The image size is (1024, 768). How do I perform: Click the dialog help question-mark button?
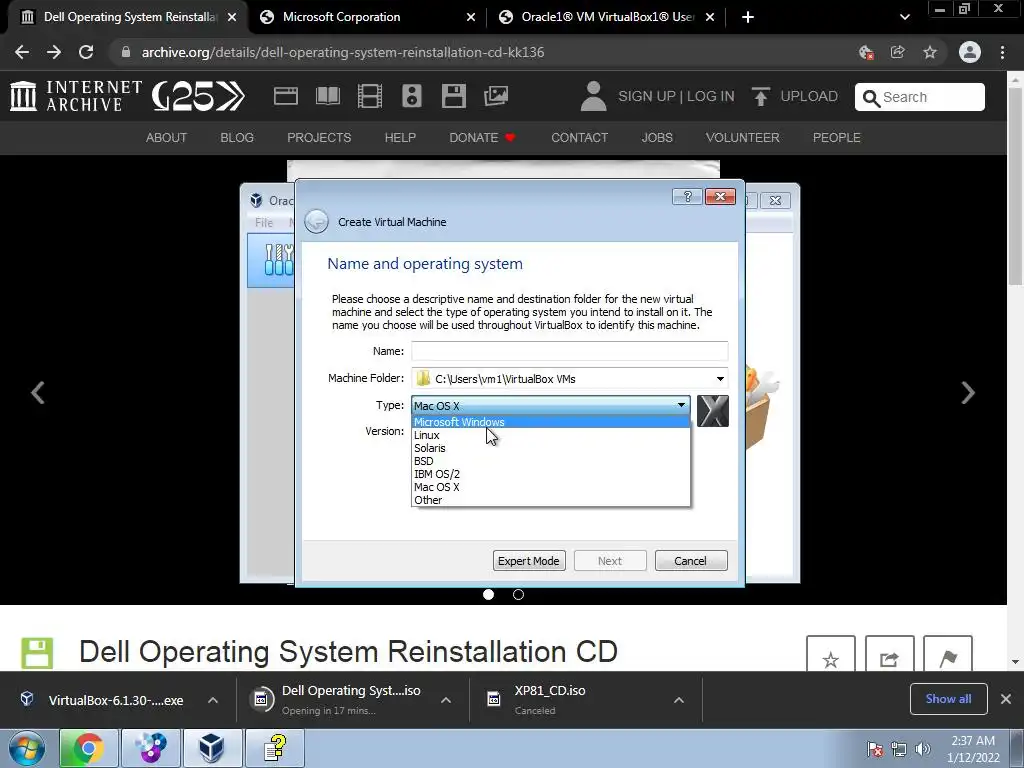point(687,197)
